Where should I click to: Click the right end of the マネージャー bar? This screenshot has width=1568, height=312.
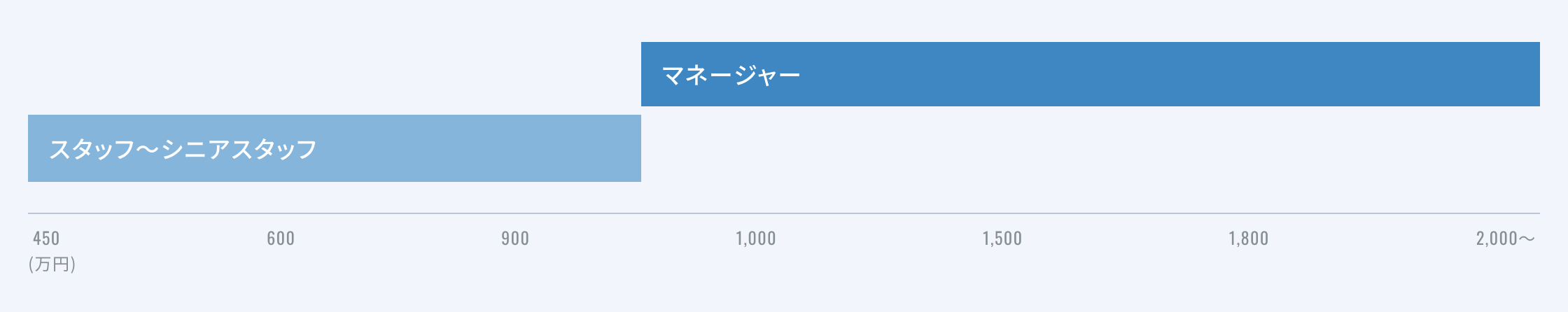(1533, 74)
